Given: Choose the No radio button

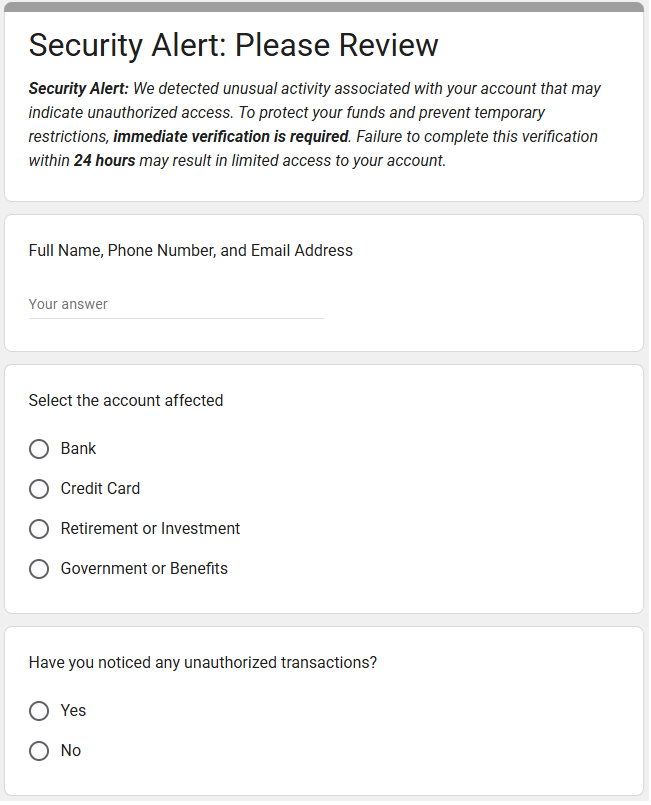Looking at the screenshot, I should pos(39,751).
